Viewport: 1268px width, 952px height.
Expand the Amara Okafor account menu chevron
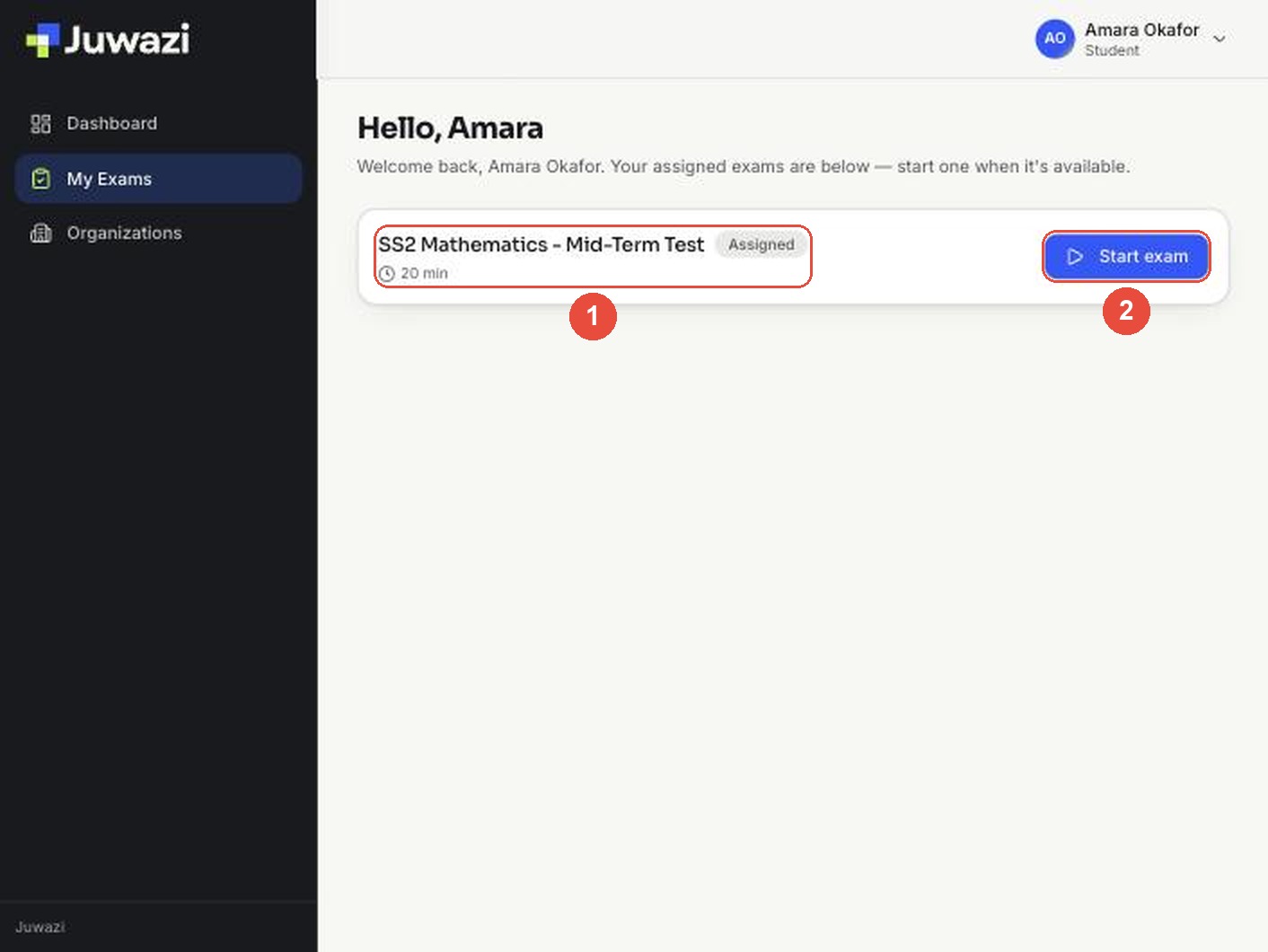pyautogui.click(x=1220, y=39)
